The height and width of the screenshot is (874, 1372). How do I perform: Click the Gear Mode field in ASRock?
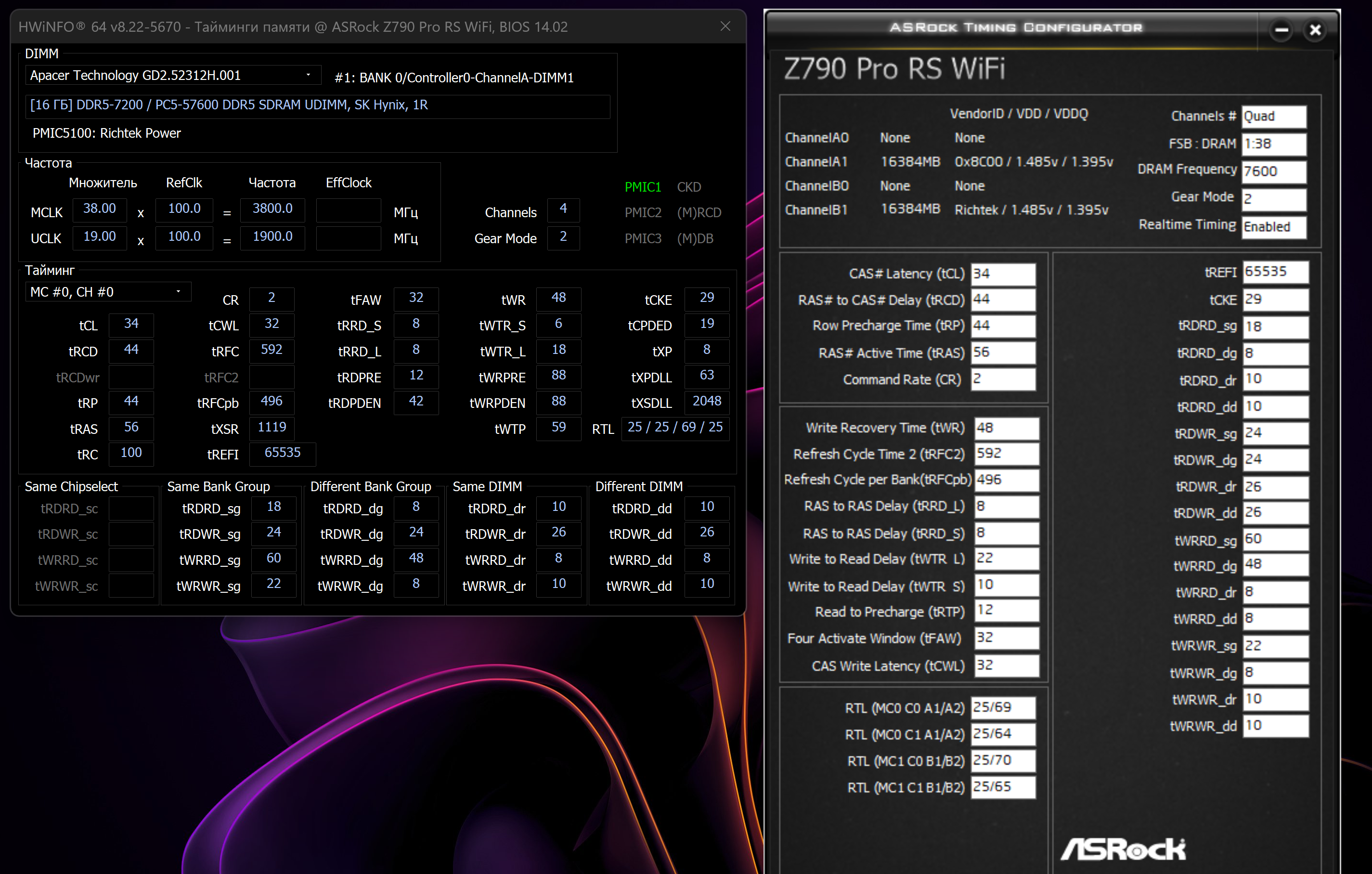pos(1273,199)
